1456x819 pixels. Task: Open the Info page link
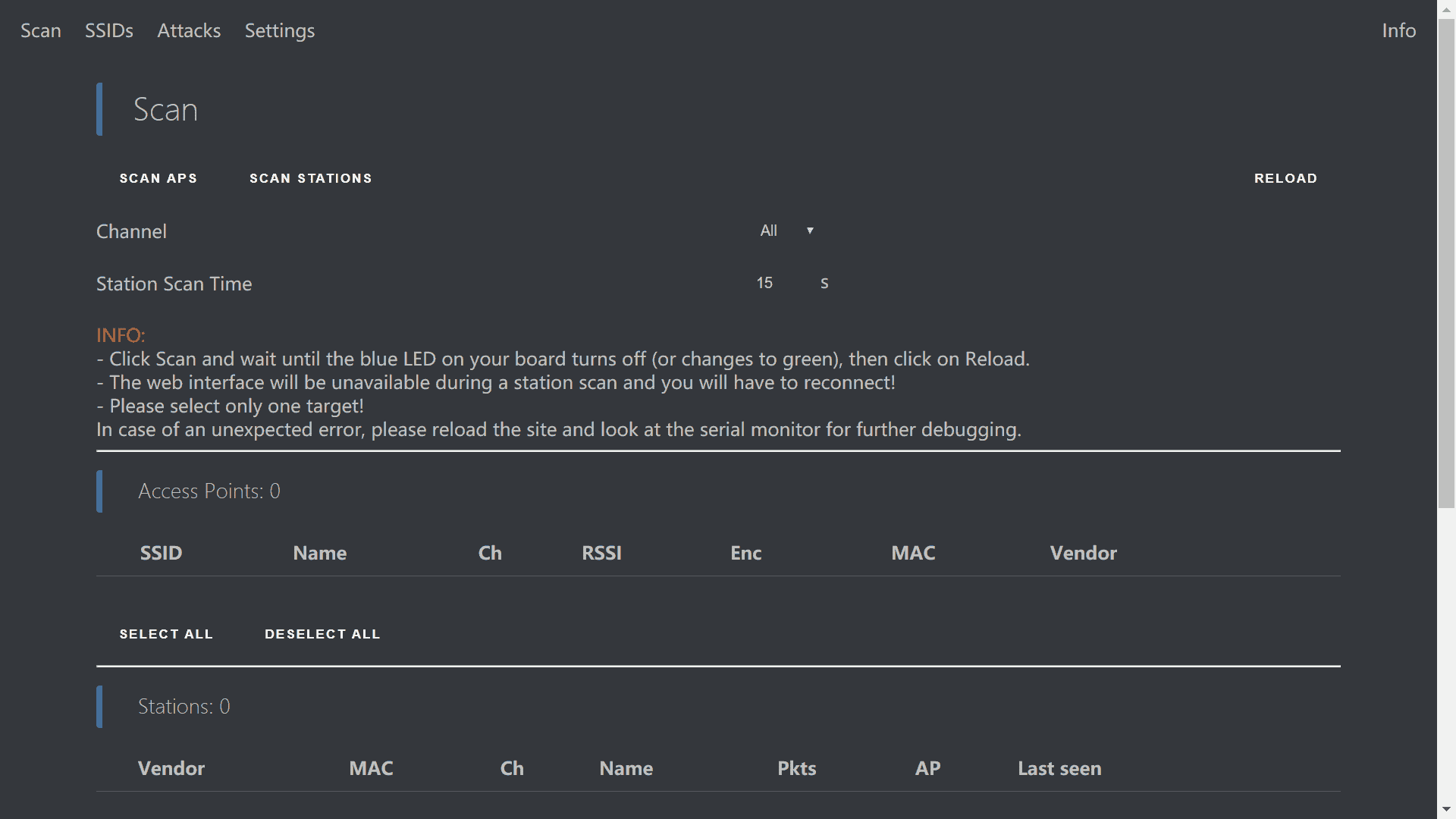click(1398, 30)
